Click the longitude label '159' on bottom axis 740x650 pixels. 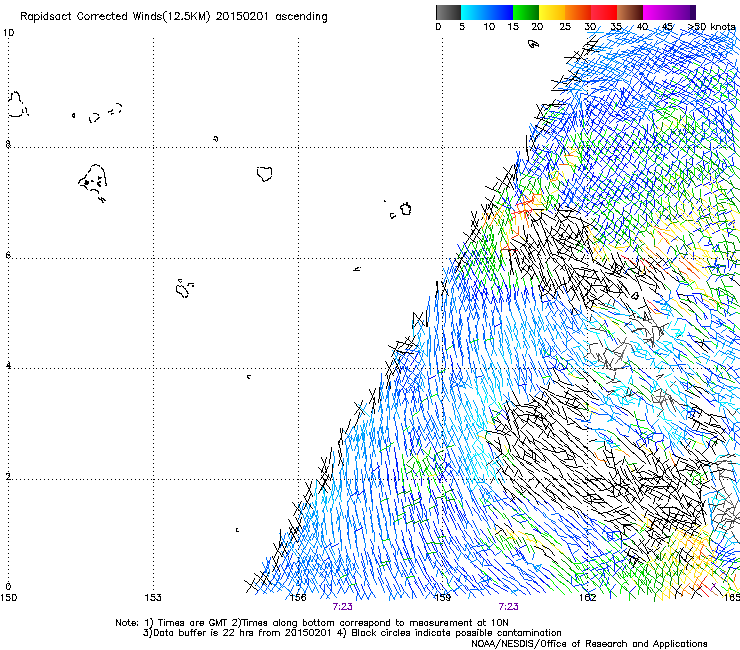pos(442,598)
